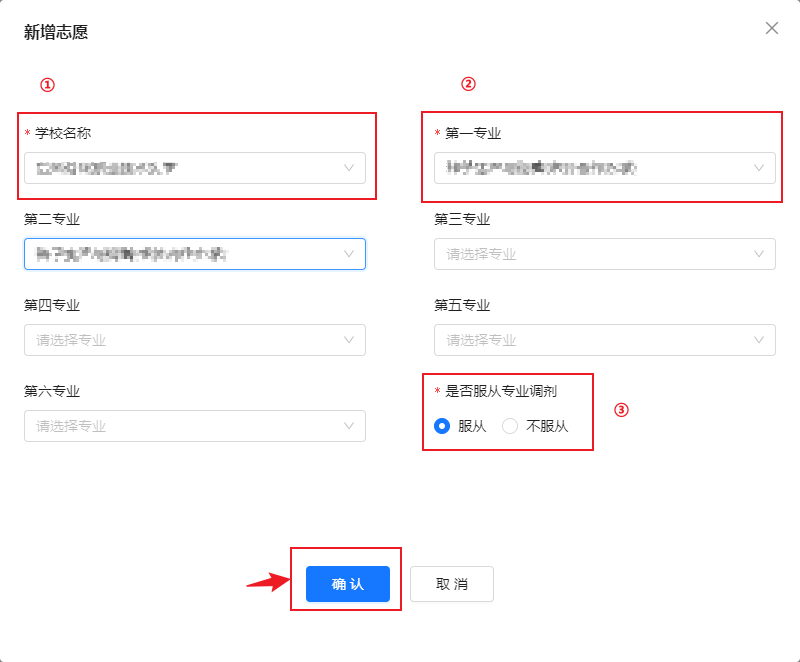Click the chevron arrow in 第一专业 field
Viewport: 800px width, 662px height.
click(759, 168)
